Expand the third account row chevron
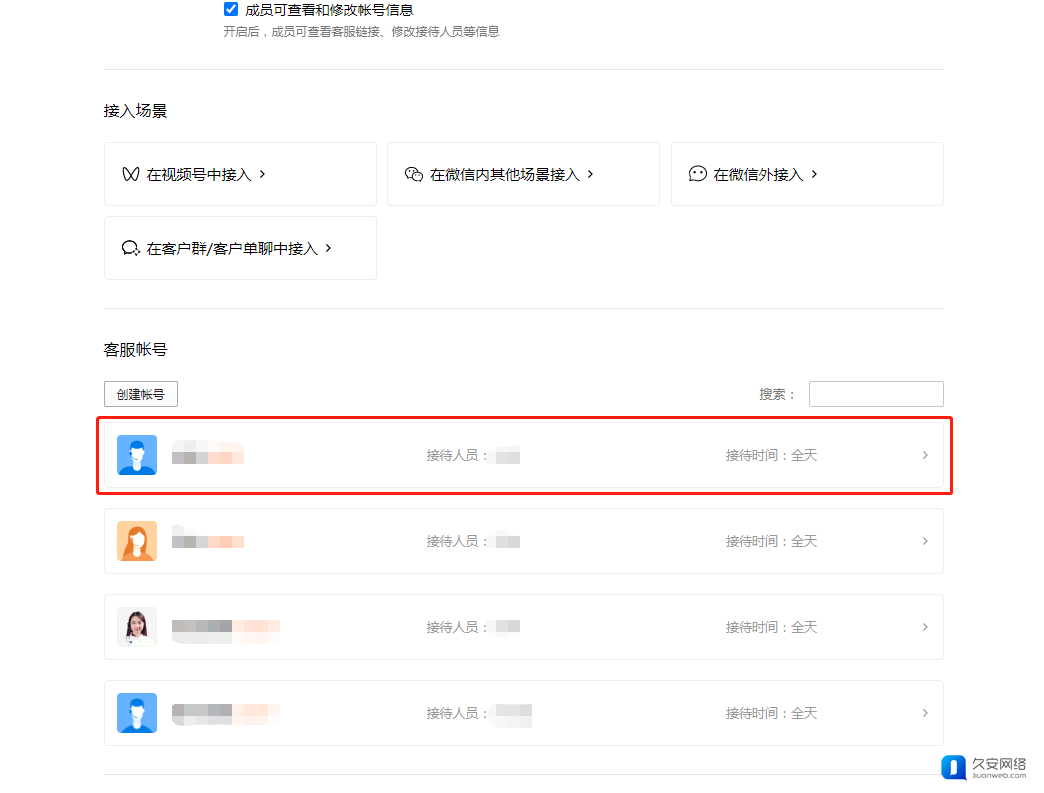 (x=925, y=627)
